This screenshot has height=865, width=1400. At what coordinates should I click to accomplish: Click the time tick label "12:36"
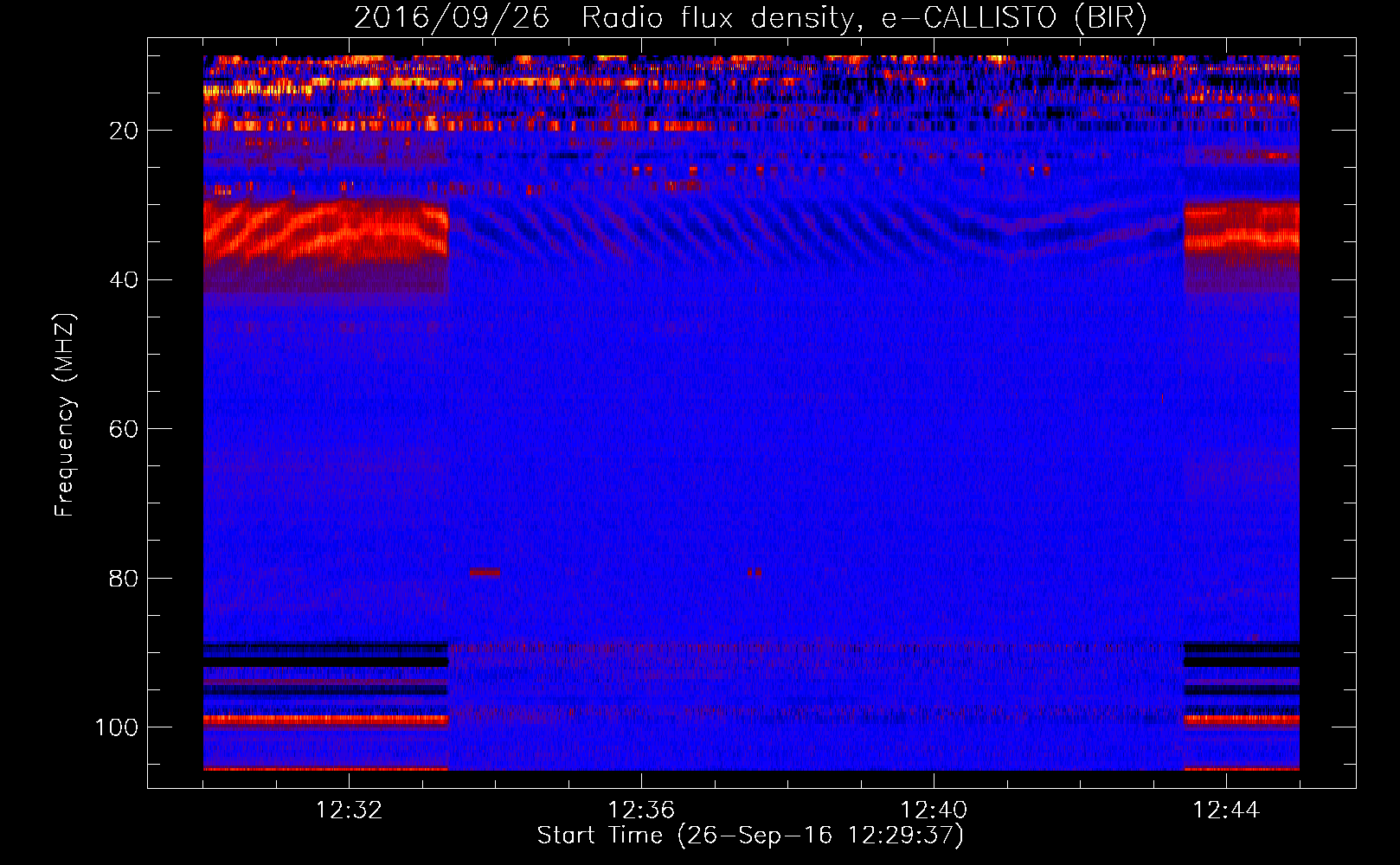(x=641, y=811)
